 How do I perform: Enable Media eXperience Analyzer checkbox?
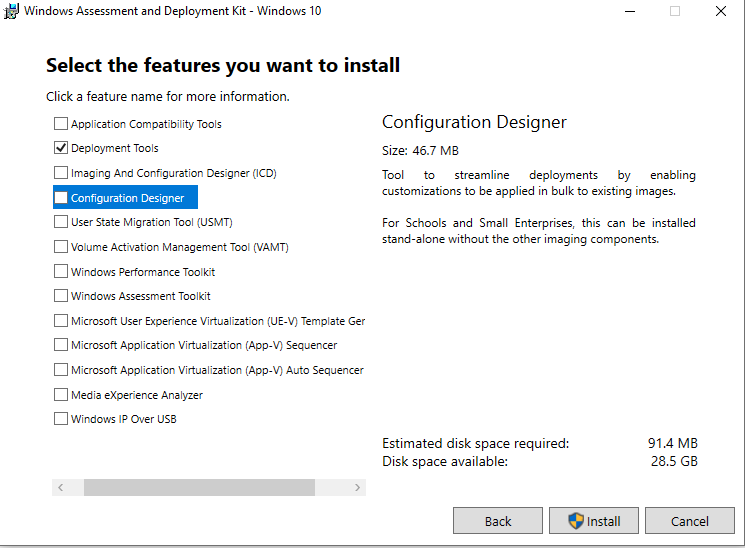(x=61, y=395)
